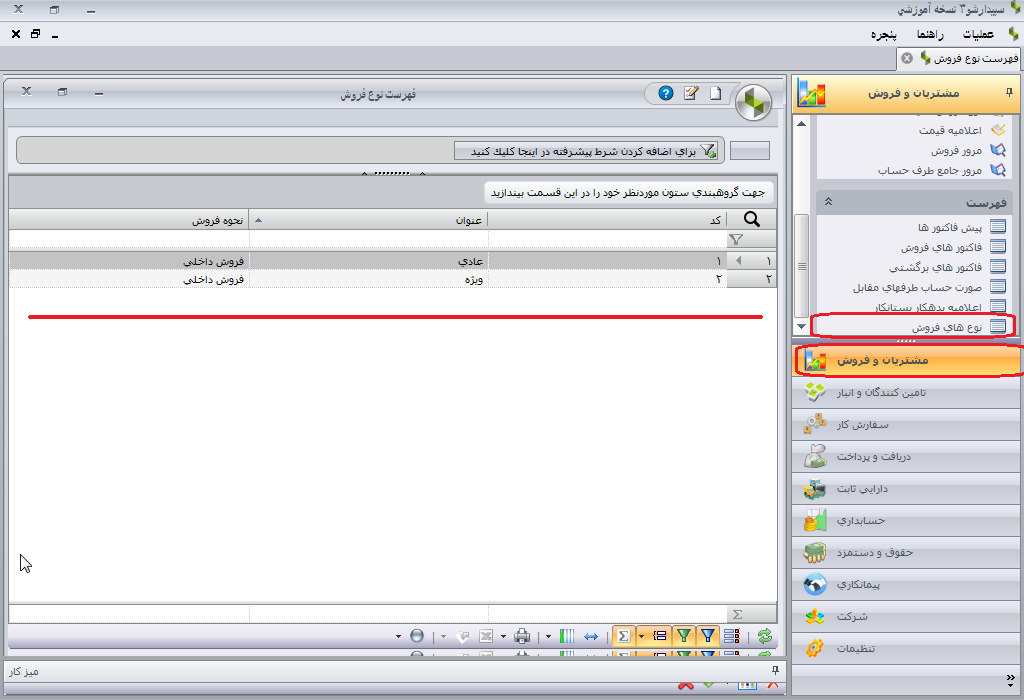Open the عمليات menu
This screenshot has height=700, width=1024.
[x=978, y=34]
